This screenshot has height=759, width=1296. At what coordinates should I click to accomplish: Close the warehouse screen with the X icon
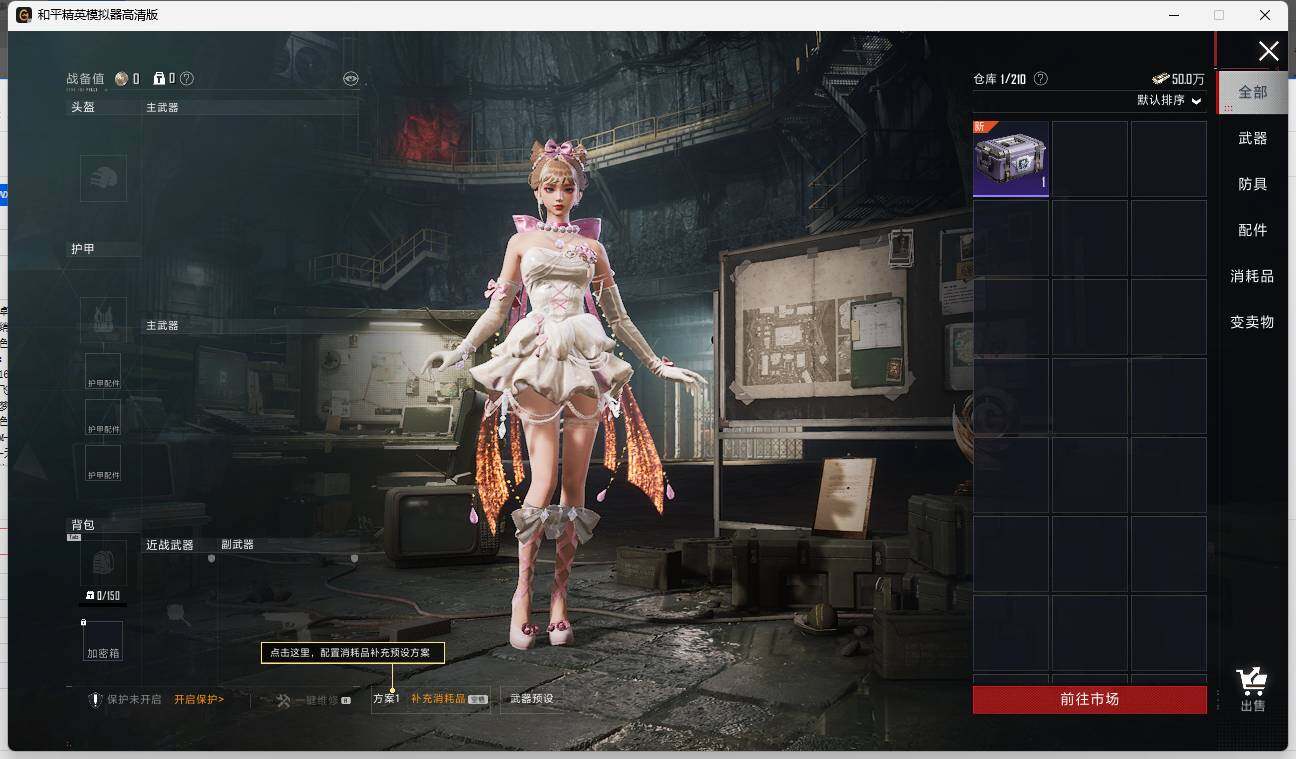click(x=1268, y=51)
